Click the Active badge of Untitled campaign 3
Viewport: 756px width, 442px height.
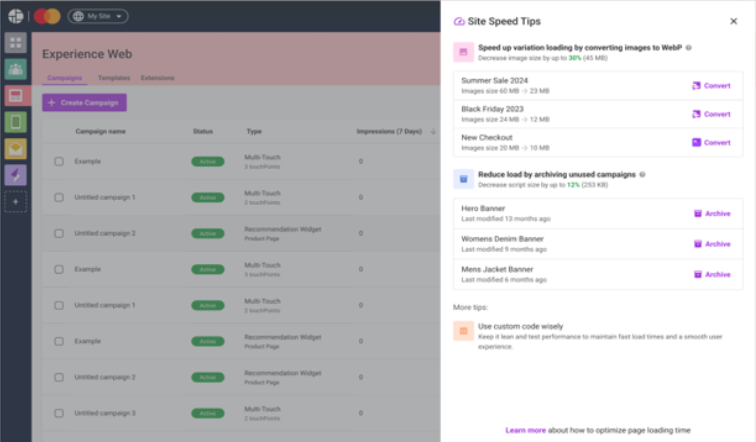tap(208, 413)
